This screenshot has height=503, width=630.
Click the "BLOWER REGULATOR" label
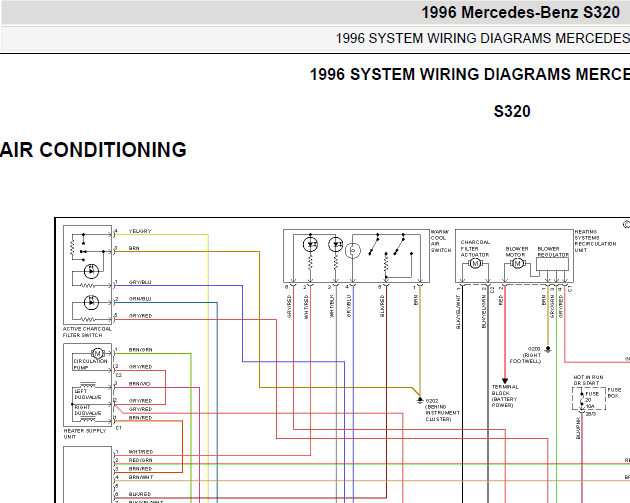[553, 252]
